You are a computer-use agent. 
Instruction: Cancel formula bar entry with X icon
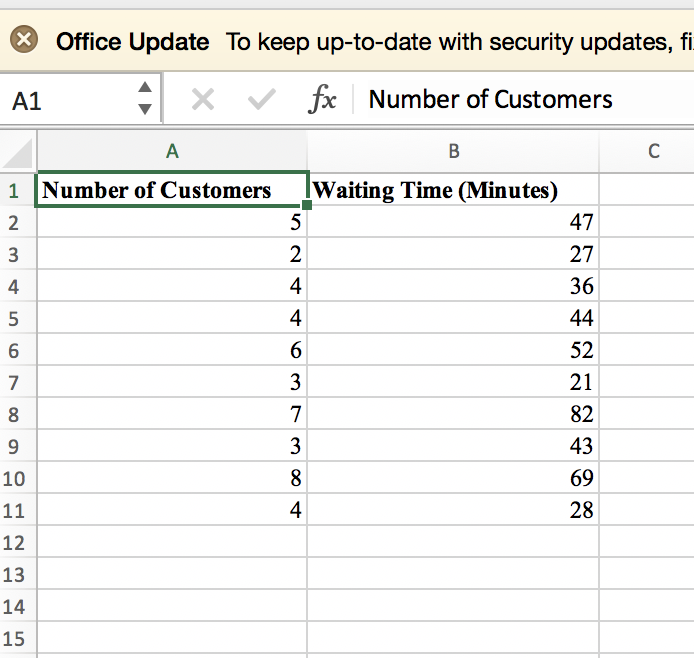(x=203, y=99)
